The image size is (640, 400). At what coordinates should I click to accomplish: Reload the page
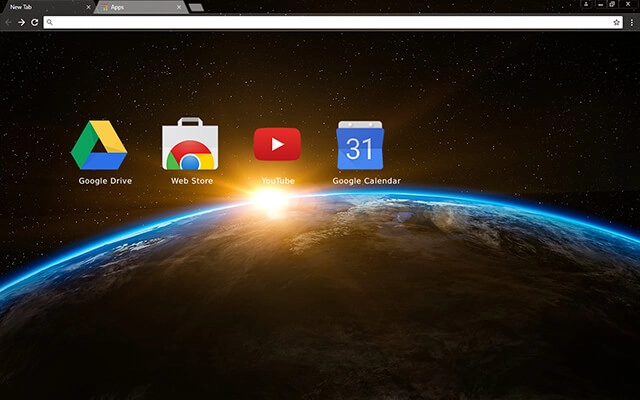pyautogui.click(x=35, y=22)
